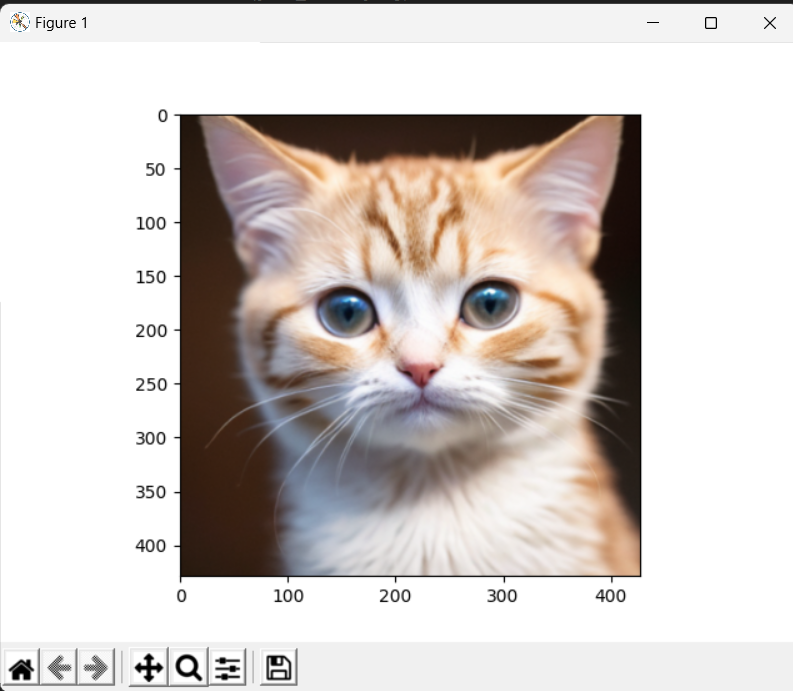This screenshot has width=793, height=691.
Task: Click the x-axis tick label "300"
Action: [x=502, y=596]
